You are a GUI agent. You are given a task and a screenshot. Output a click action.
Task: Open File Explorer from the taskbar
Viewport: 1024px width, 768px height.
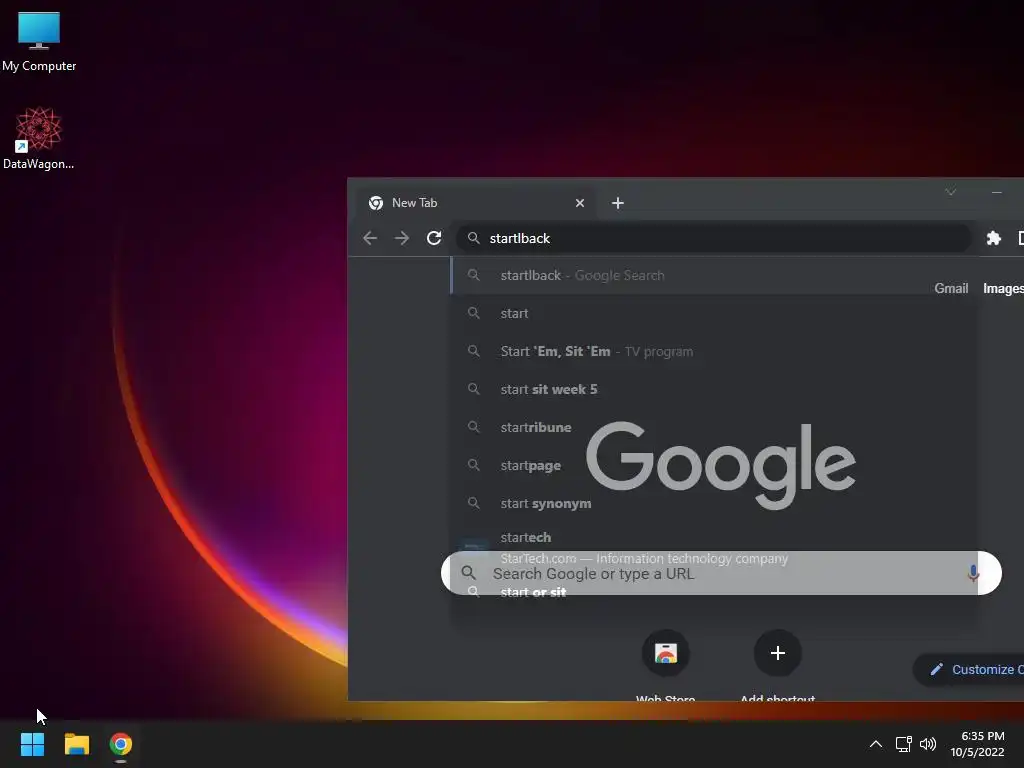point(76,744)
